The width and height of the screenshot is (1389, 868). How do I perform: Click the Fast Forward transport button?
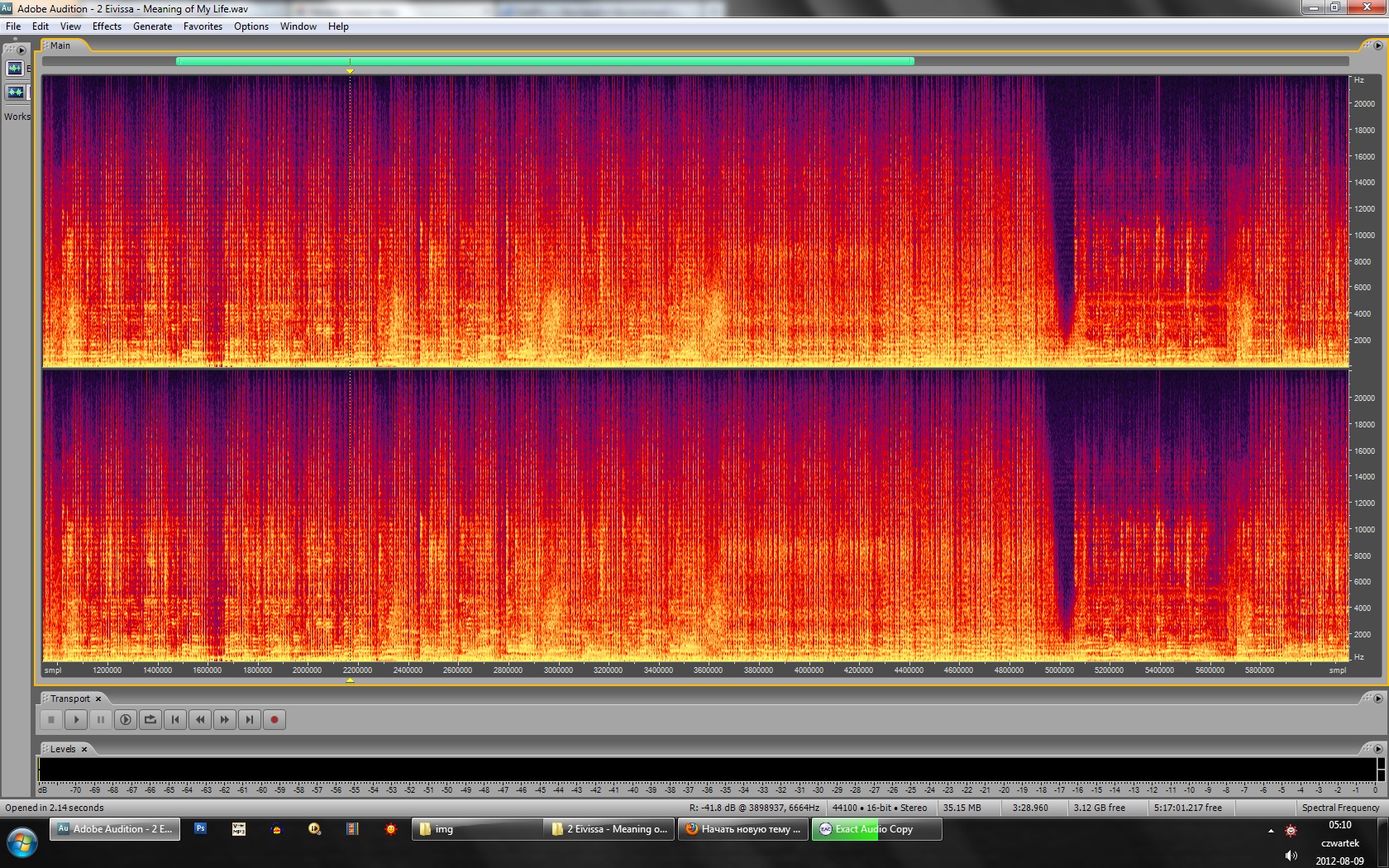click(x=225, y=720)
